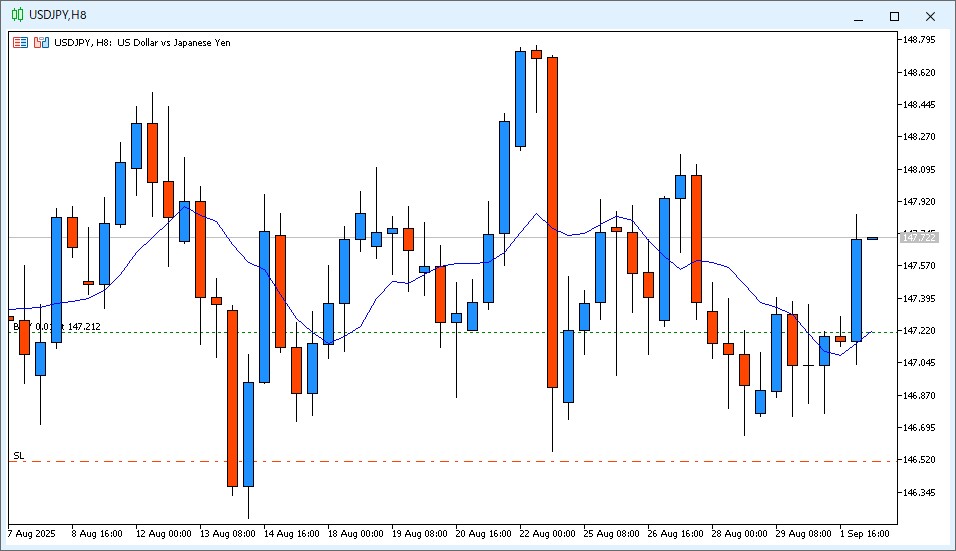Click the 14 Aug 16:00 time axis label

click(x=291, y=534)
